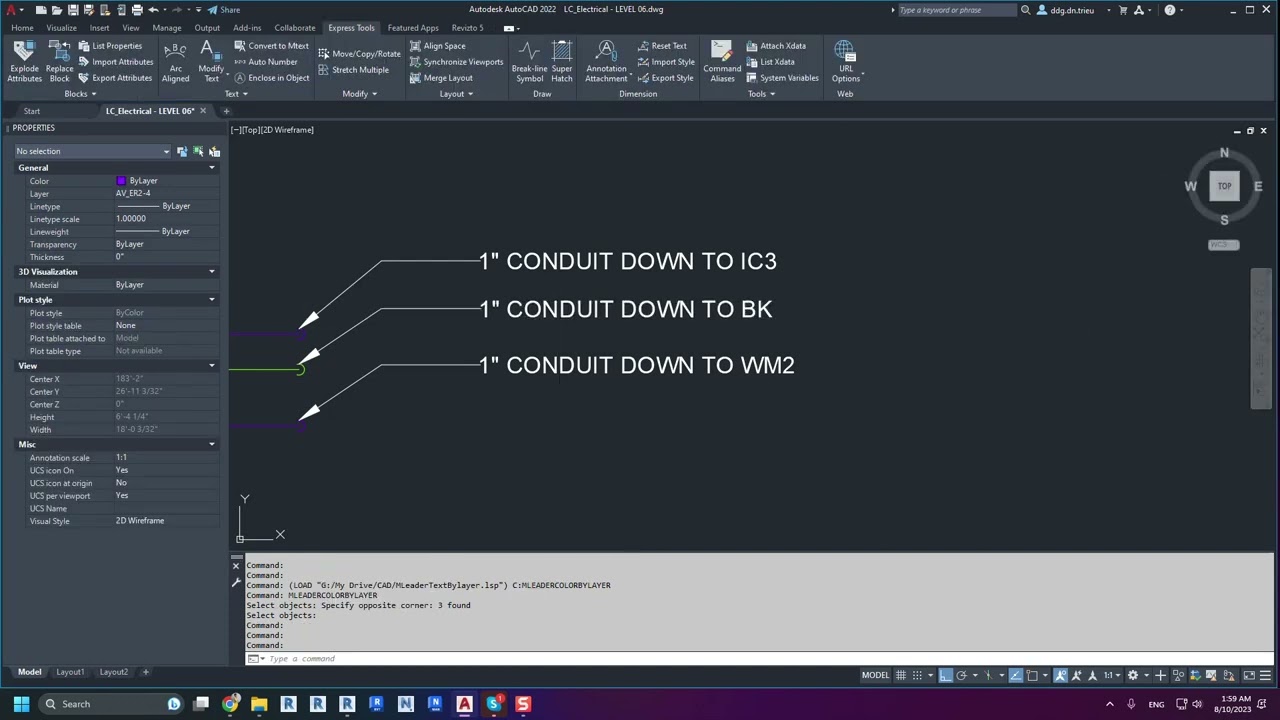The width and height of the screenshot is (1280, 720).
Task: Click Import Attributes
Action: coord(115,62)
